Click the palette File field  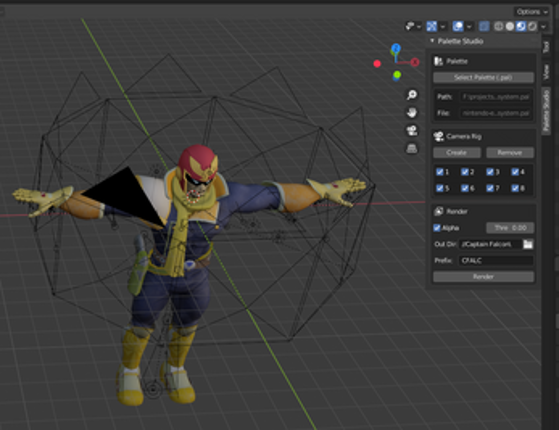point(496,113)
